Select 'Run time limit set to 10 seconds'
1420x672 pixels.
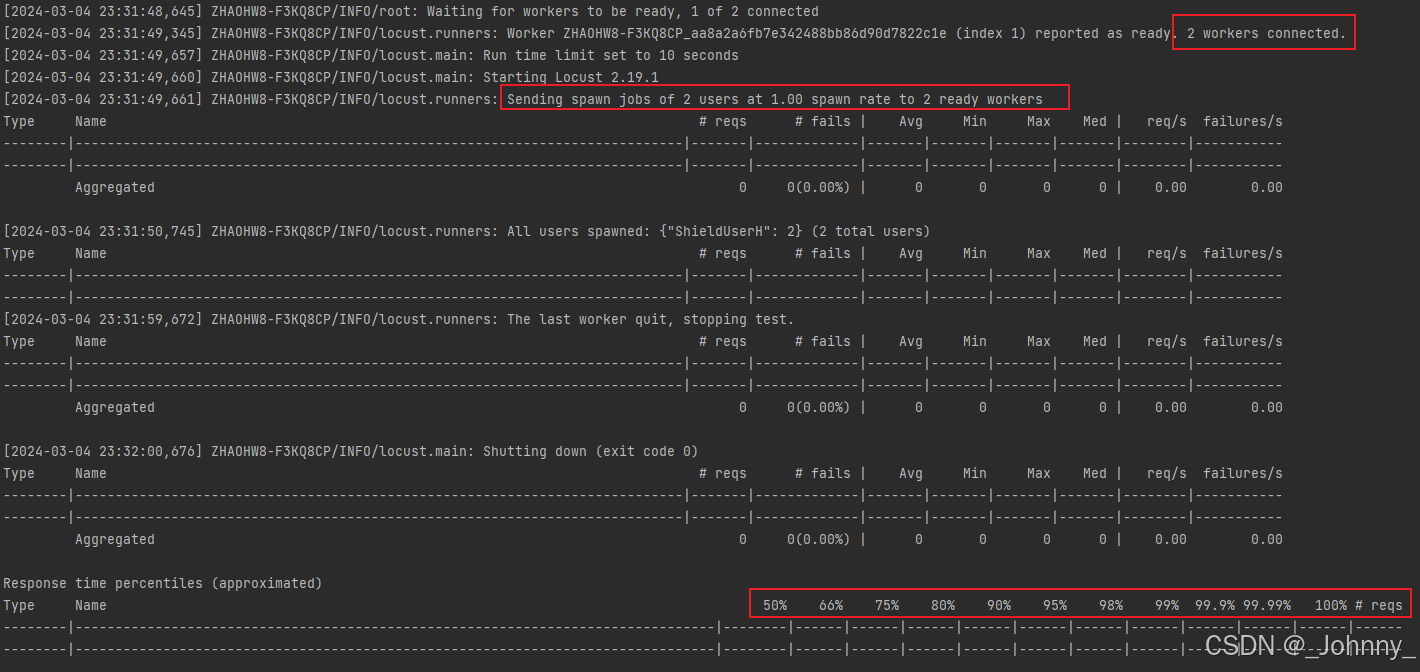pyautogui.click(x=610, y=55)
